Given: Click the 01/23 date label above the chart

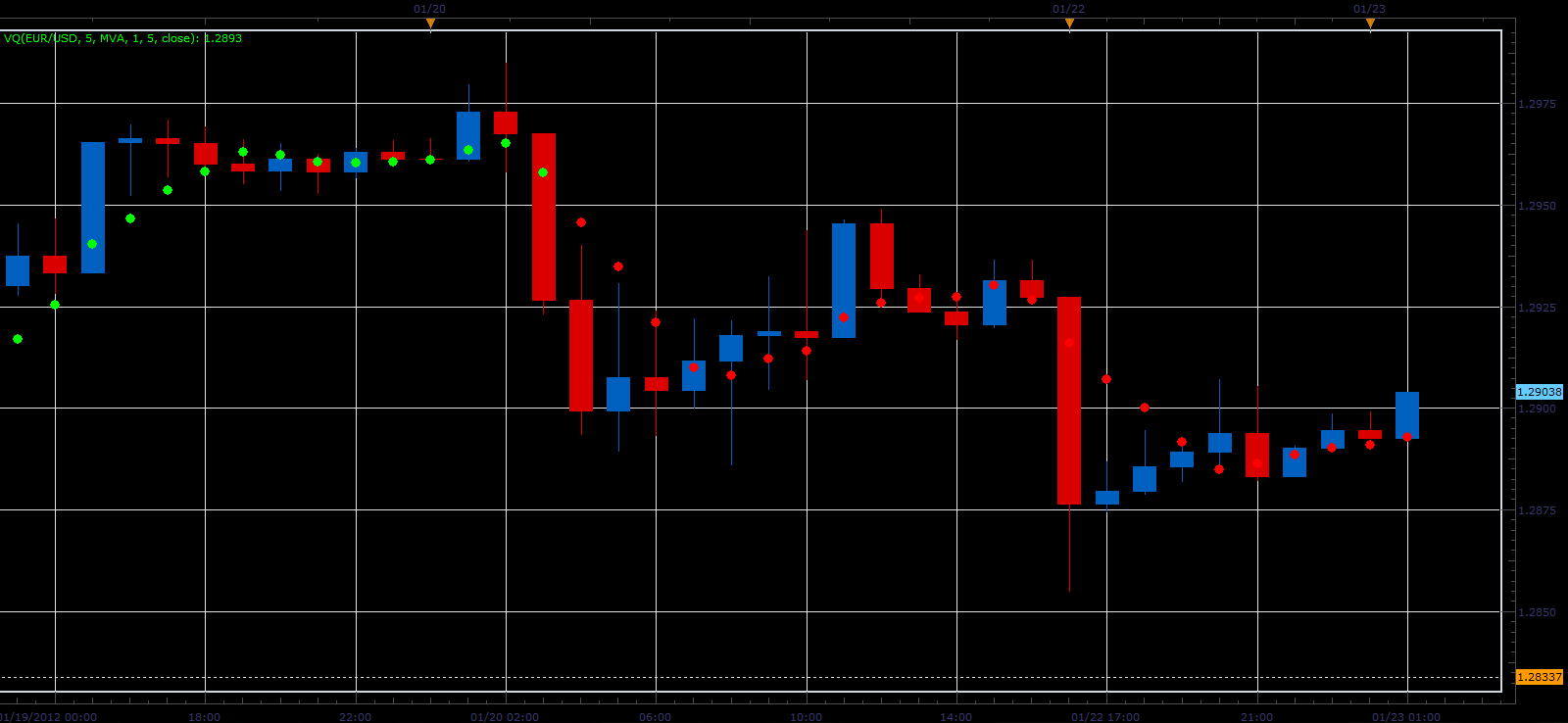Looking at the screenshot, I should click(x=1369, y=9).
